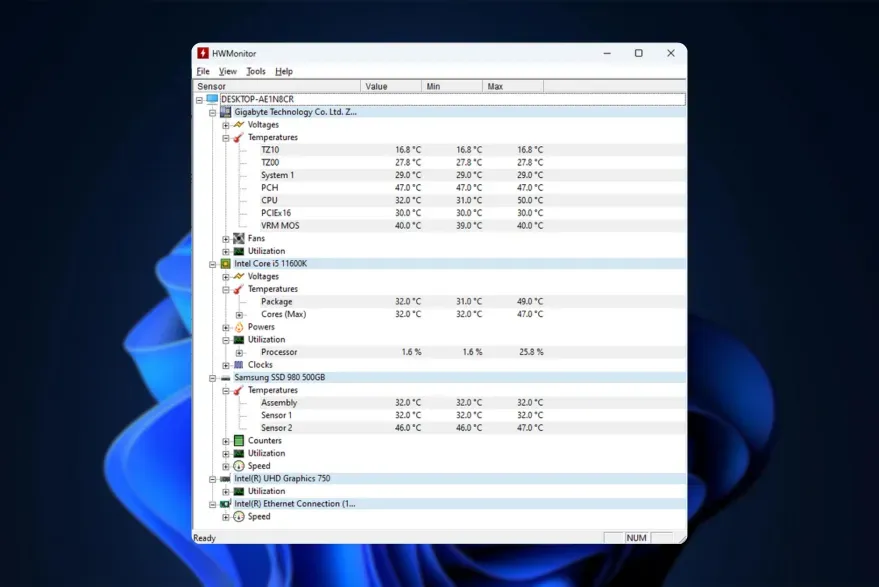
Task: Click the Intel UHD Graphics 750 GPU icon
Action: click(227, 478)
